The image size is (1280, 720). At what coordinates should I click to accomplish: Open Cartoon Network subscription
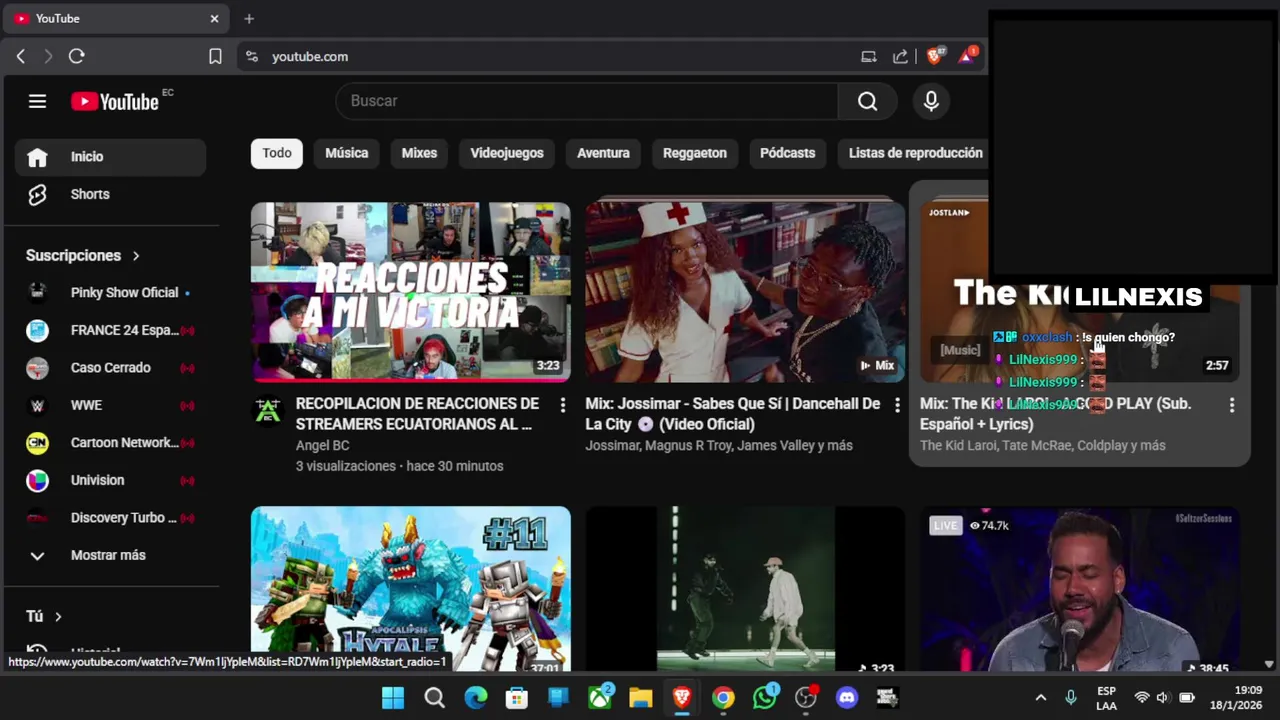coord(110,443)
